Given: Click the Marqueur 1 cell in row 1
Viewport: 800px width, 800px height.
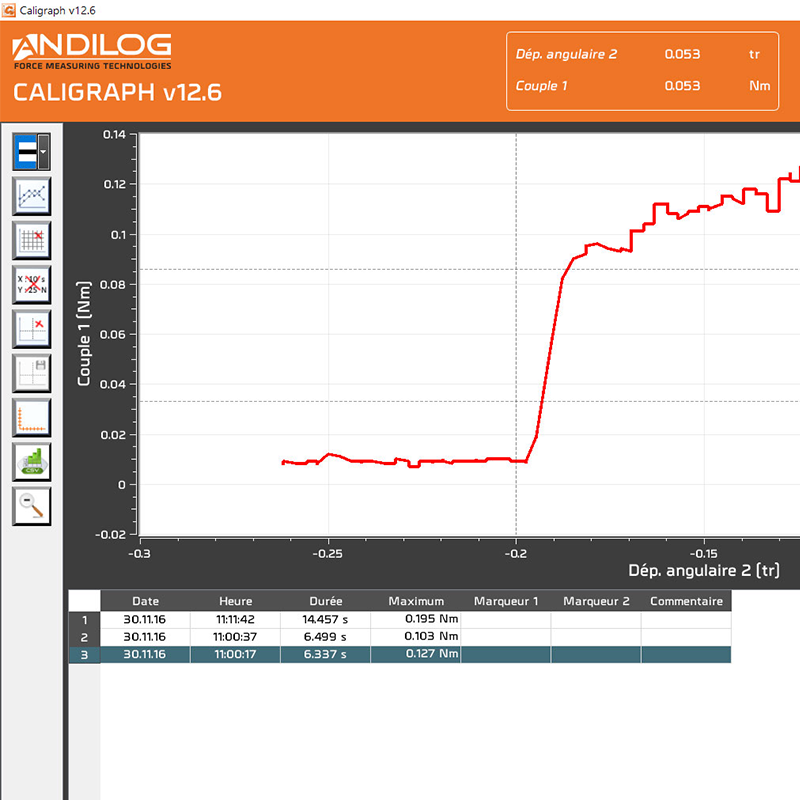Looking at the screenshot, I should (505, 619).
